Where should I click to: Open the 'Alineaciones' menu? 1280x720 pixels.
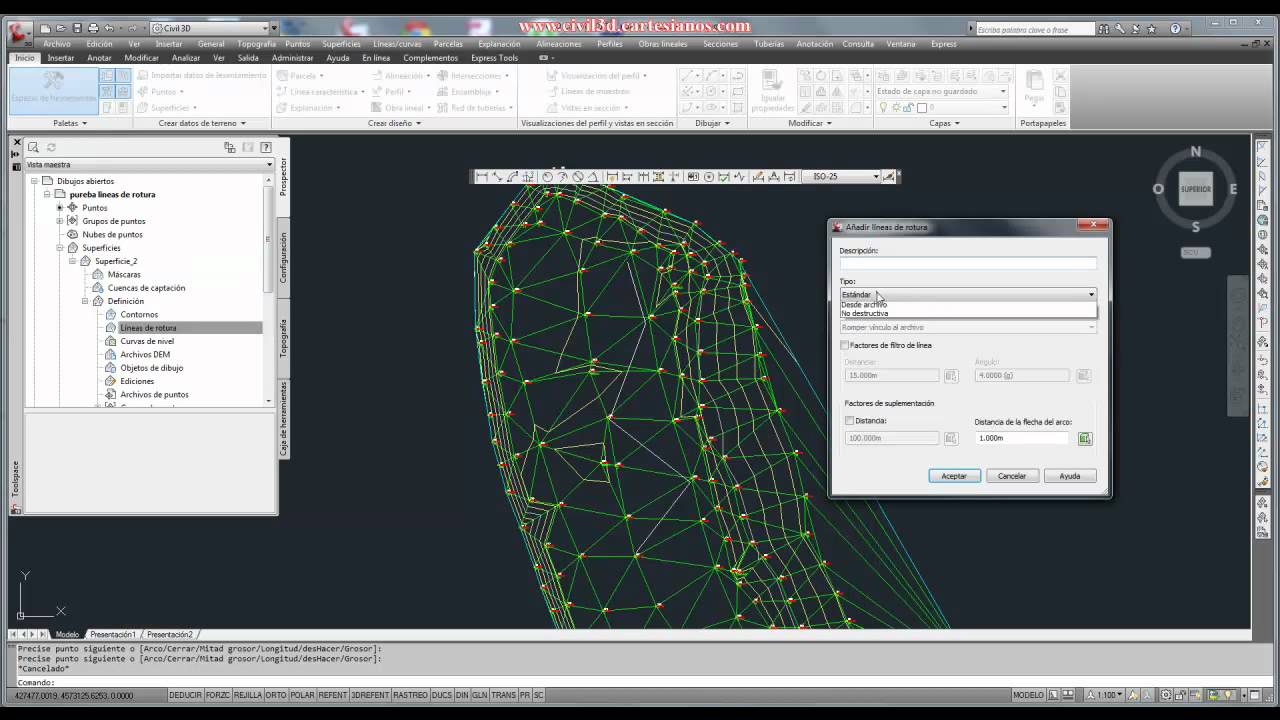point(559,44)
